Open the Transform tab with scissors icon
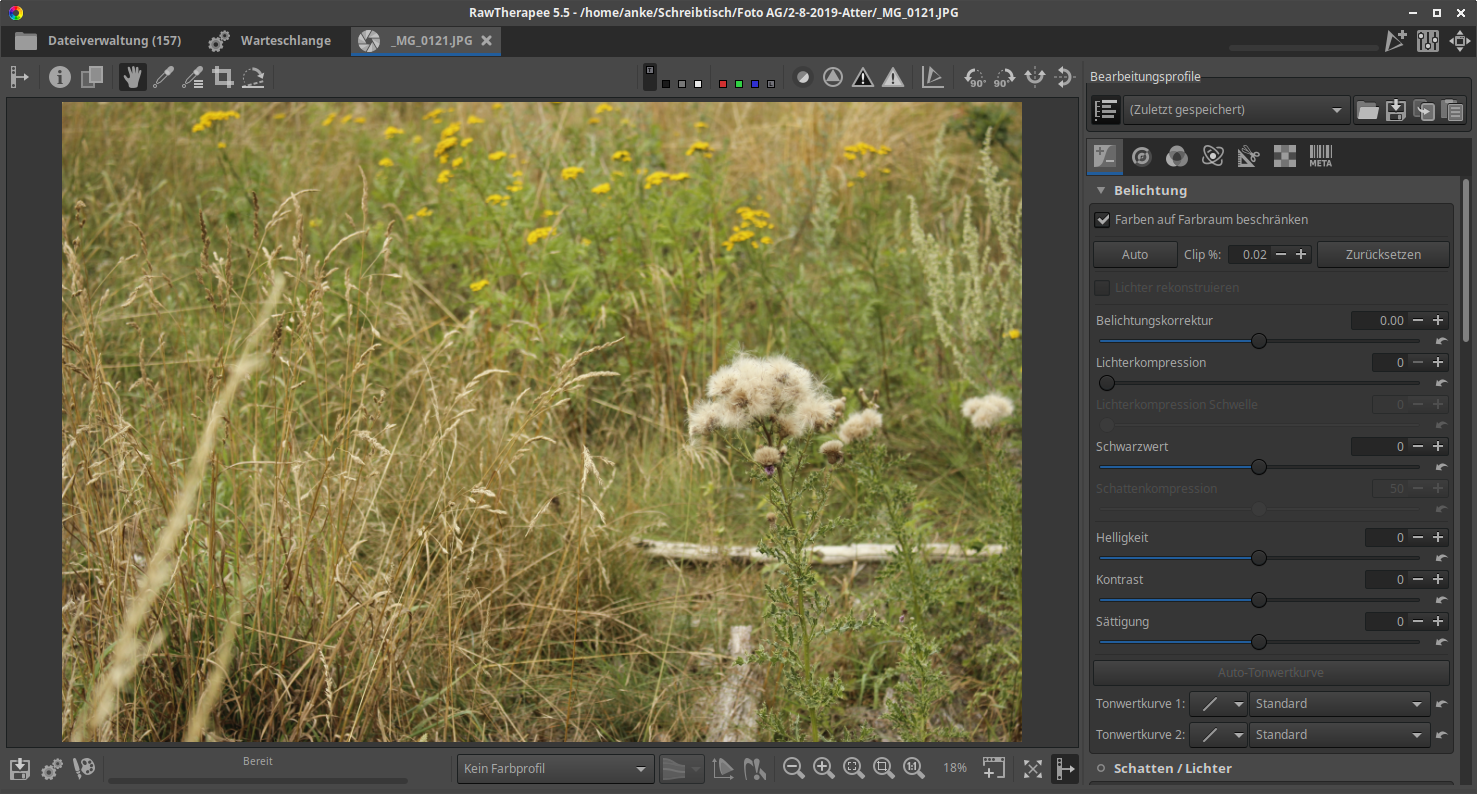Screen dimensions: 1477x794 (x=1248, y=156)
